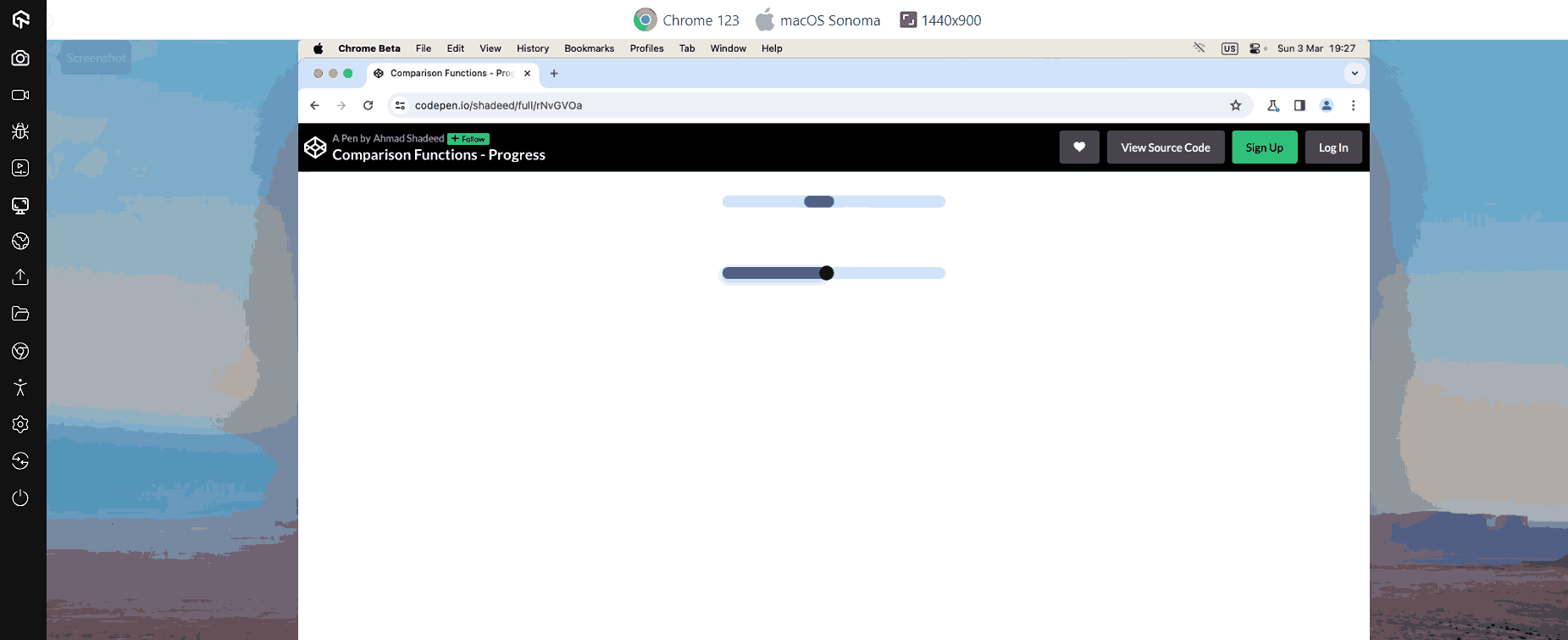Click the Log In button
Screen dimensions: 1568x640
pos(1333,147)
